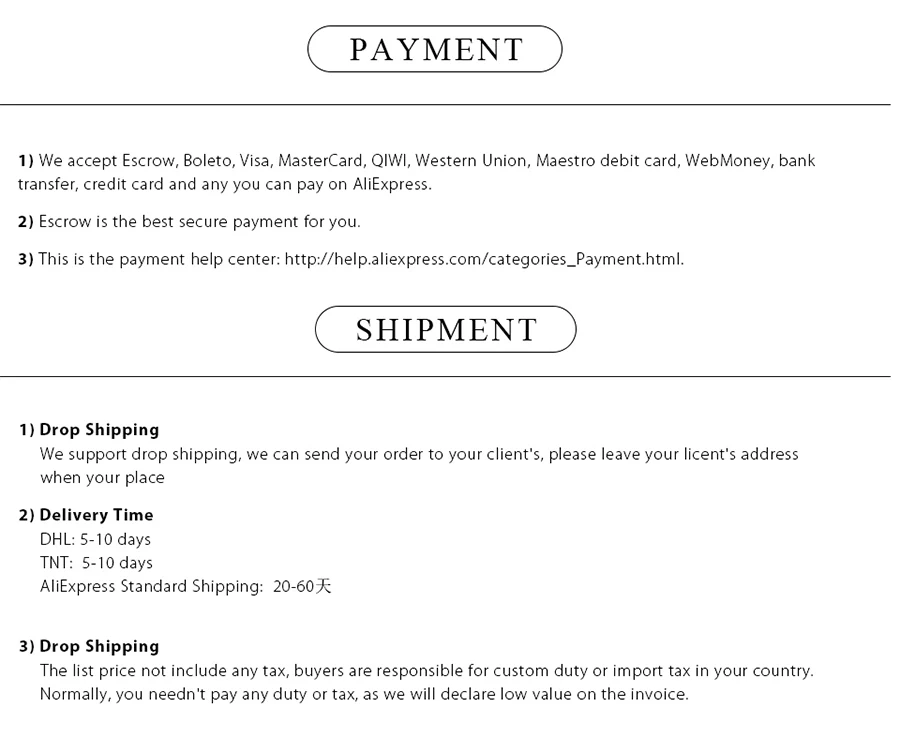Open the AliExpress payment help center URL
This screenshot has height=749, width=900.
tap(483, 259)
